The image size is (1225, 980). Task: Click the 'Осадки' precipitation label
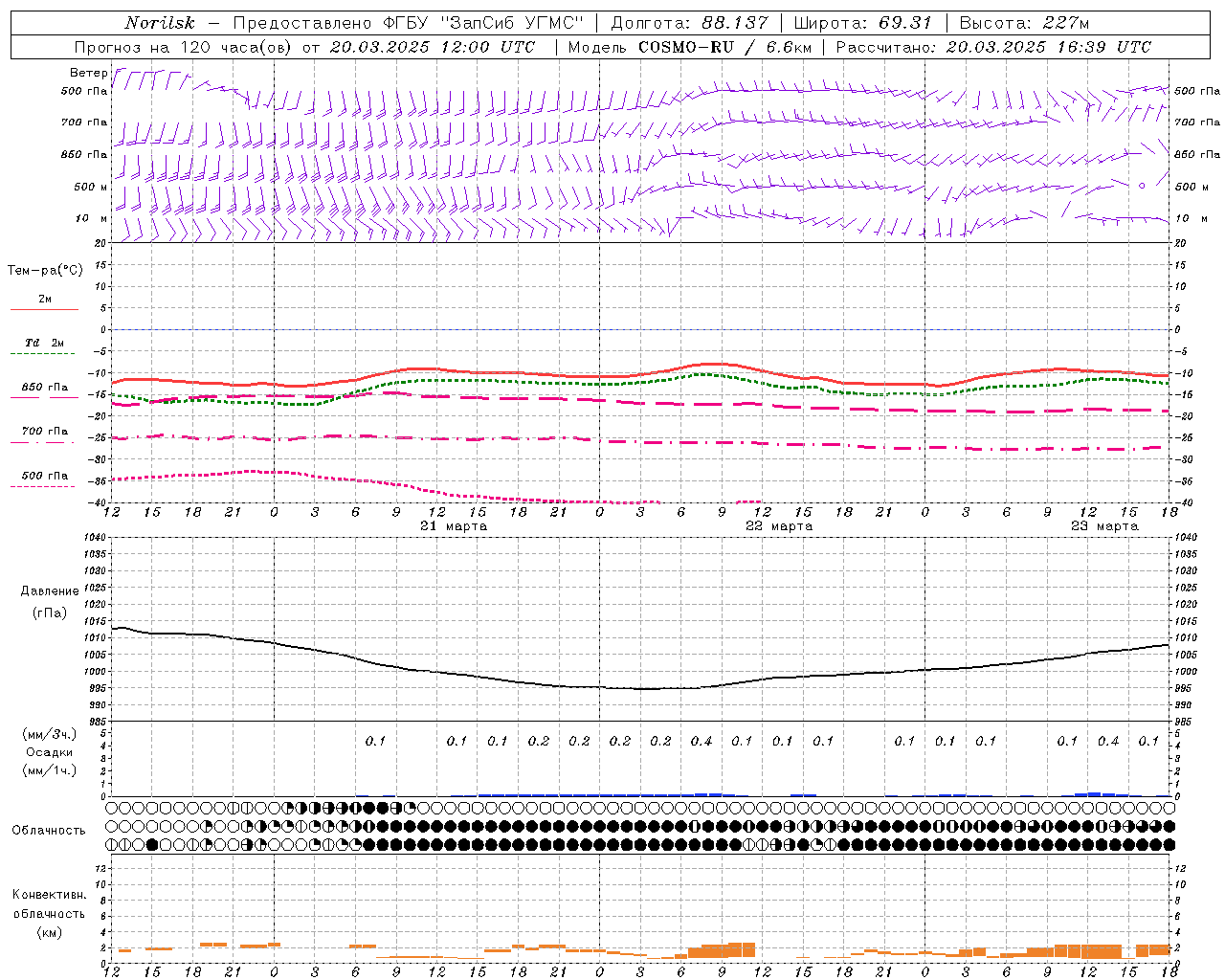pos(50,752)
